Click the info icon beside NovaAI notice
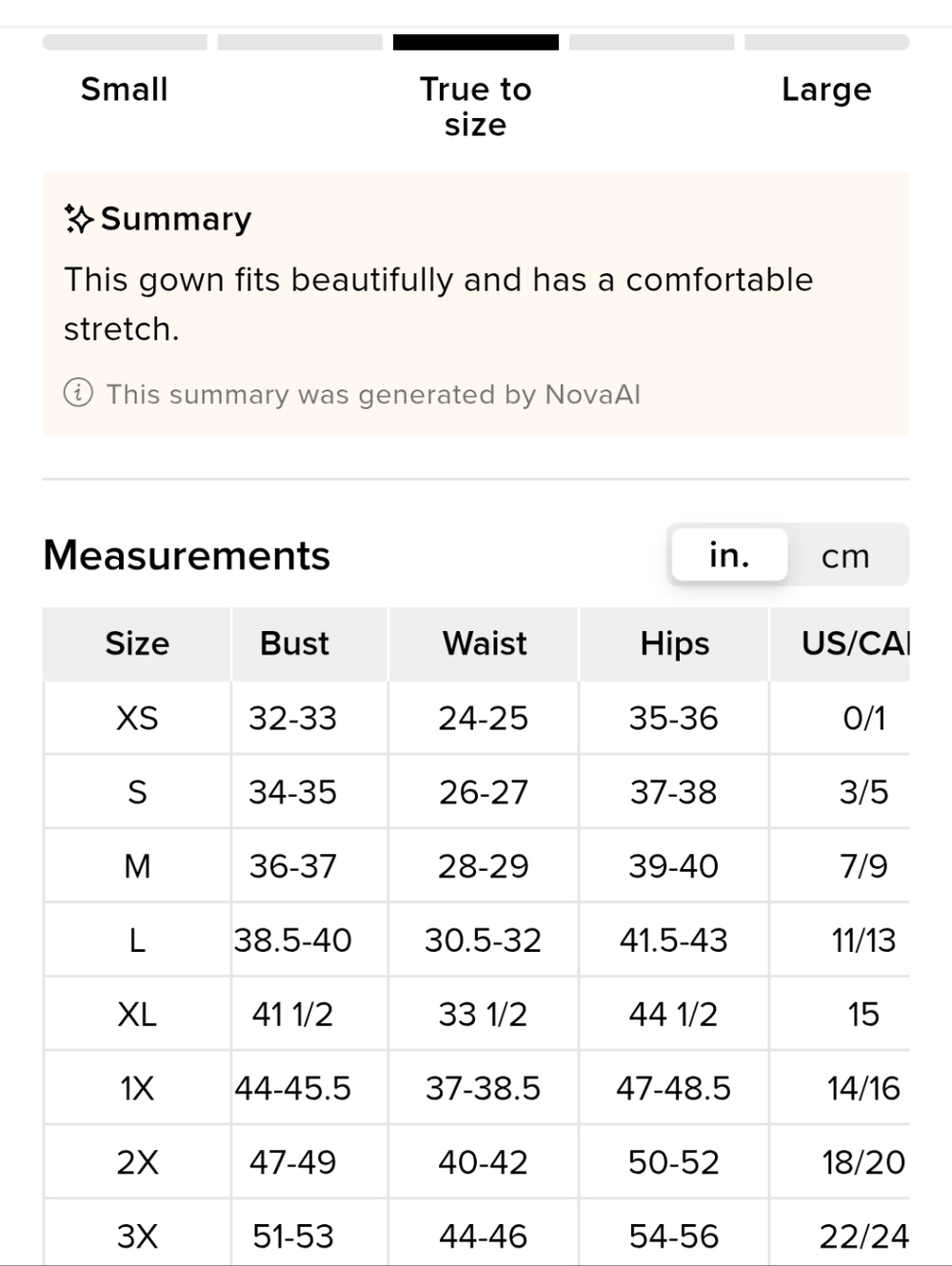 pos(78,393)
